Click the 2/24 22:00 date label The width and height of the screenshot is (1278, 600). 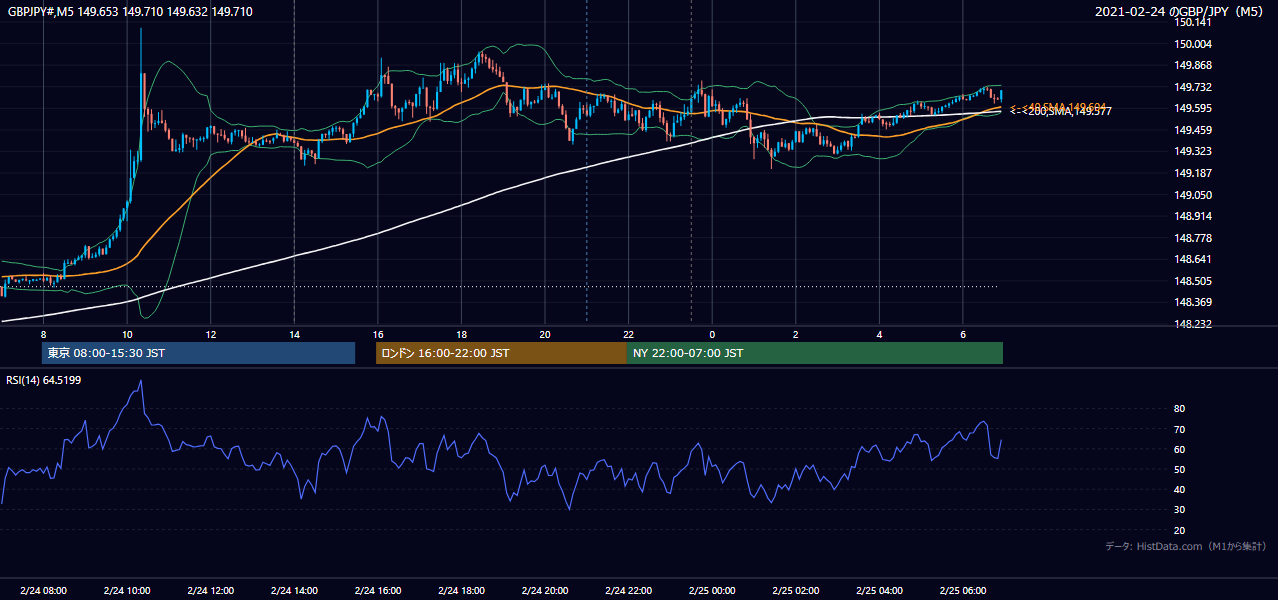click(x=628, y=591)
